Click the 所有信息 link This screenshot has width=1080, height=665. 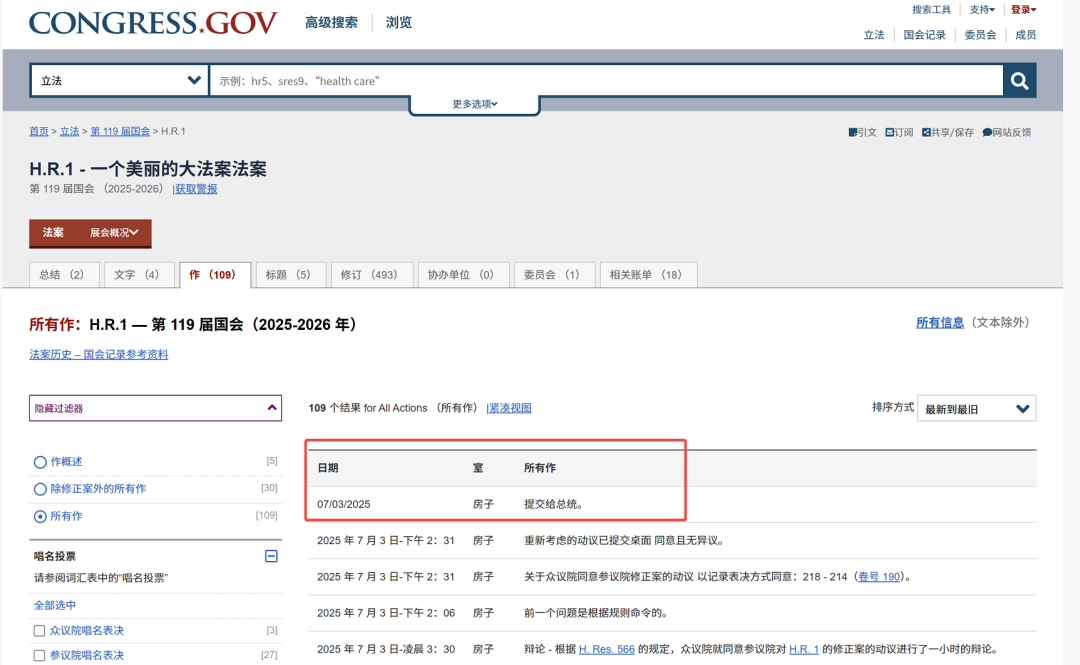point(939,323)
